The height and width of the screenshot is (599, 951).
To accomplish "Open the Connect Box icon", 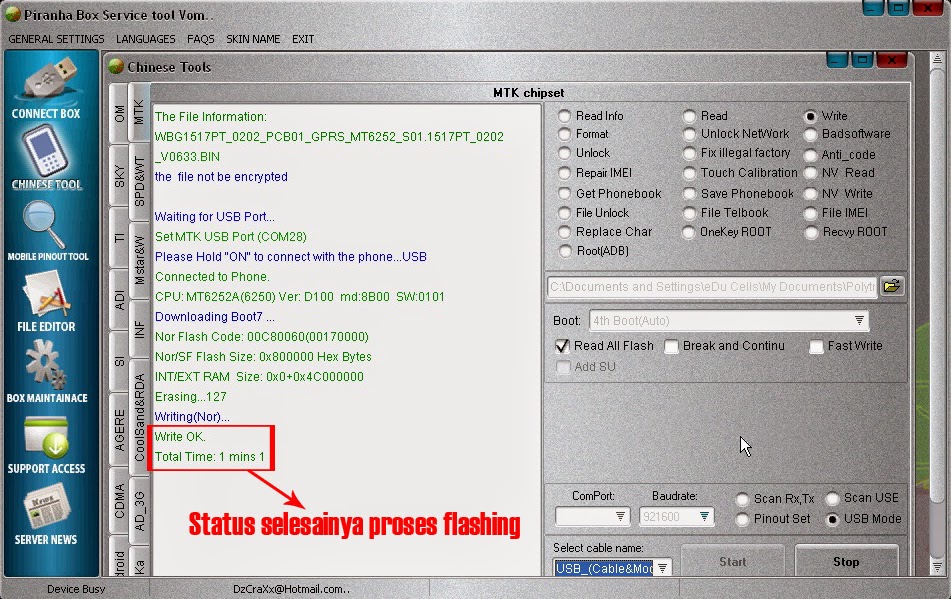I will point(49,80).
